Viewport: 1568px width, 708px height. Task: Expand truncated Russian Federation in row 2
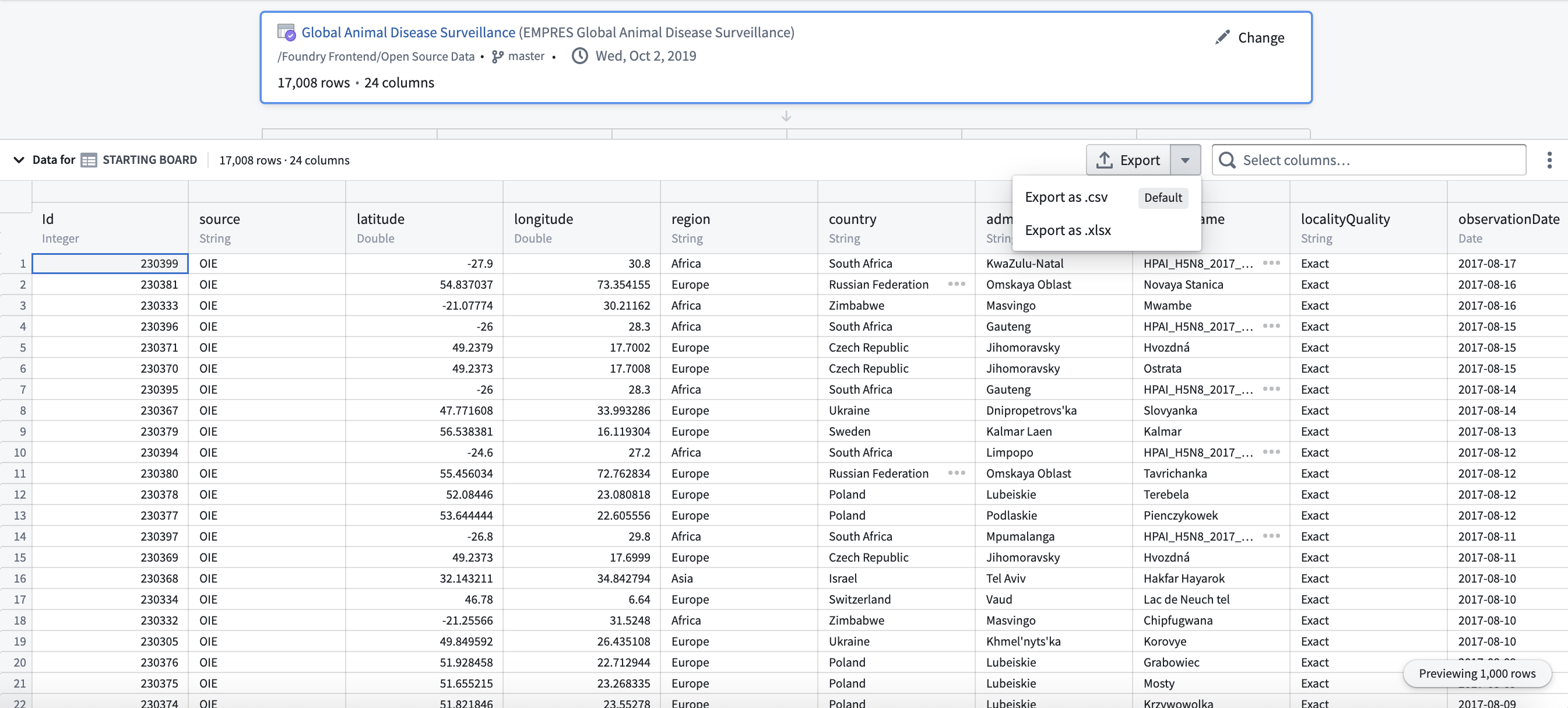[957, 283]
